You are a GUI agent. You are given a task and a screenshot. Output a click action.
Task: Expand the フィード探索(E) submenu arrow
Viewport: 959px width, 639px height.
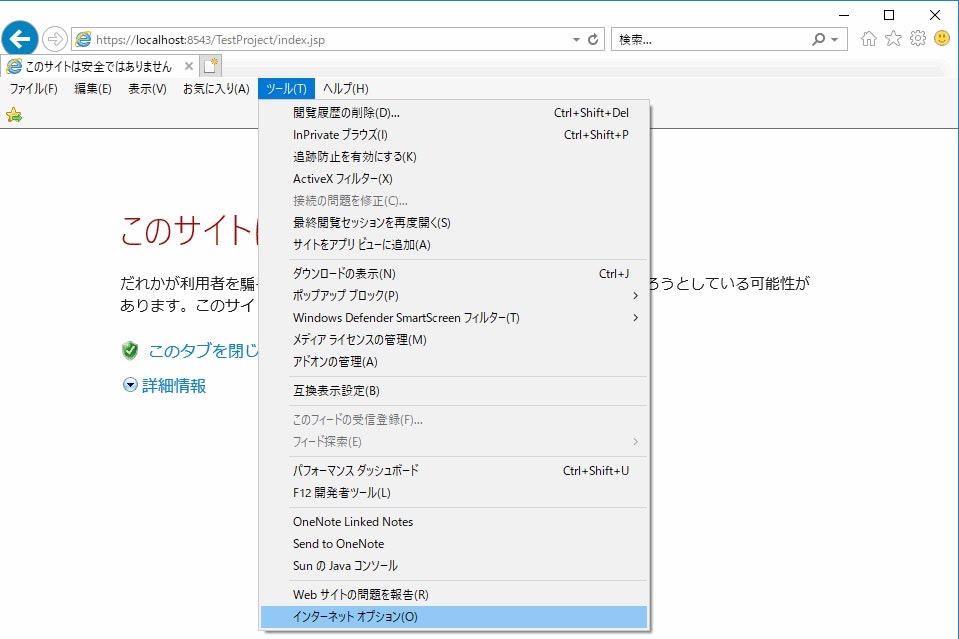[635, 442]
